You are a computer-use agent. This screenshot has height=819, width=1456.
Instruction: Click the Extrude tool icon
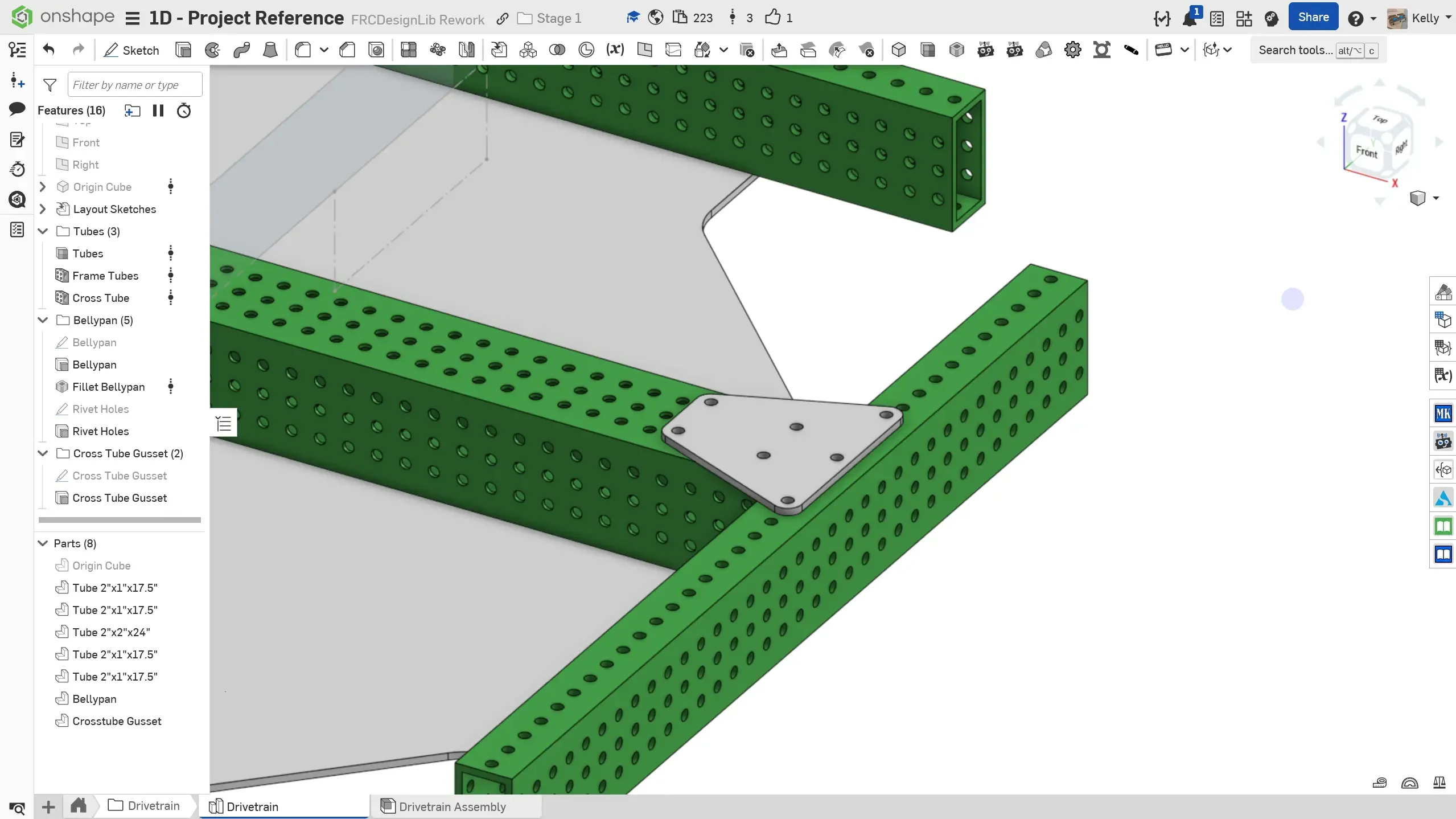183,50
